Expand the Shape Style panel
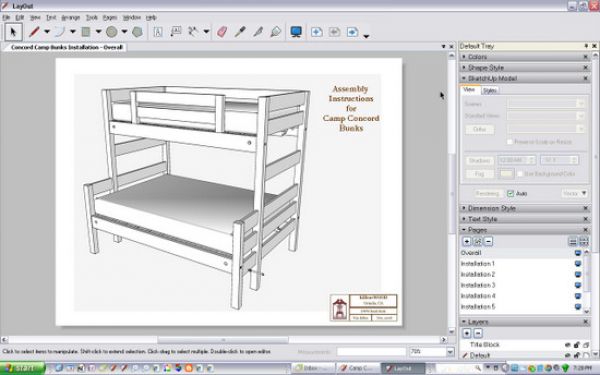Viewport: 600px width, 375px height. [464, 67]
